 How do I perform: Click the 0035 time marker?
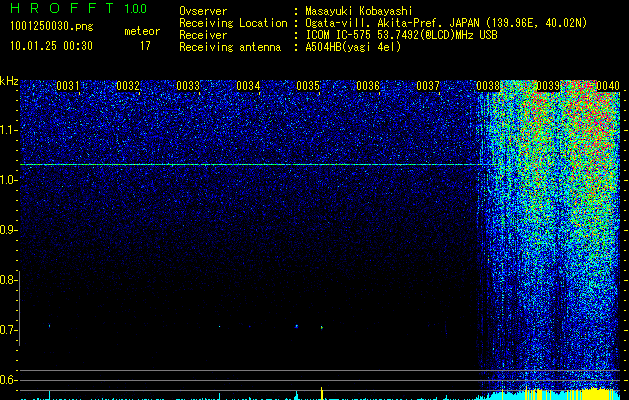pos(308,86)
